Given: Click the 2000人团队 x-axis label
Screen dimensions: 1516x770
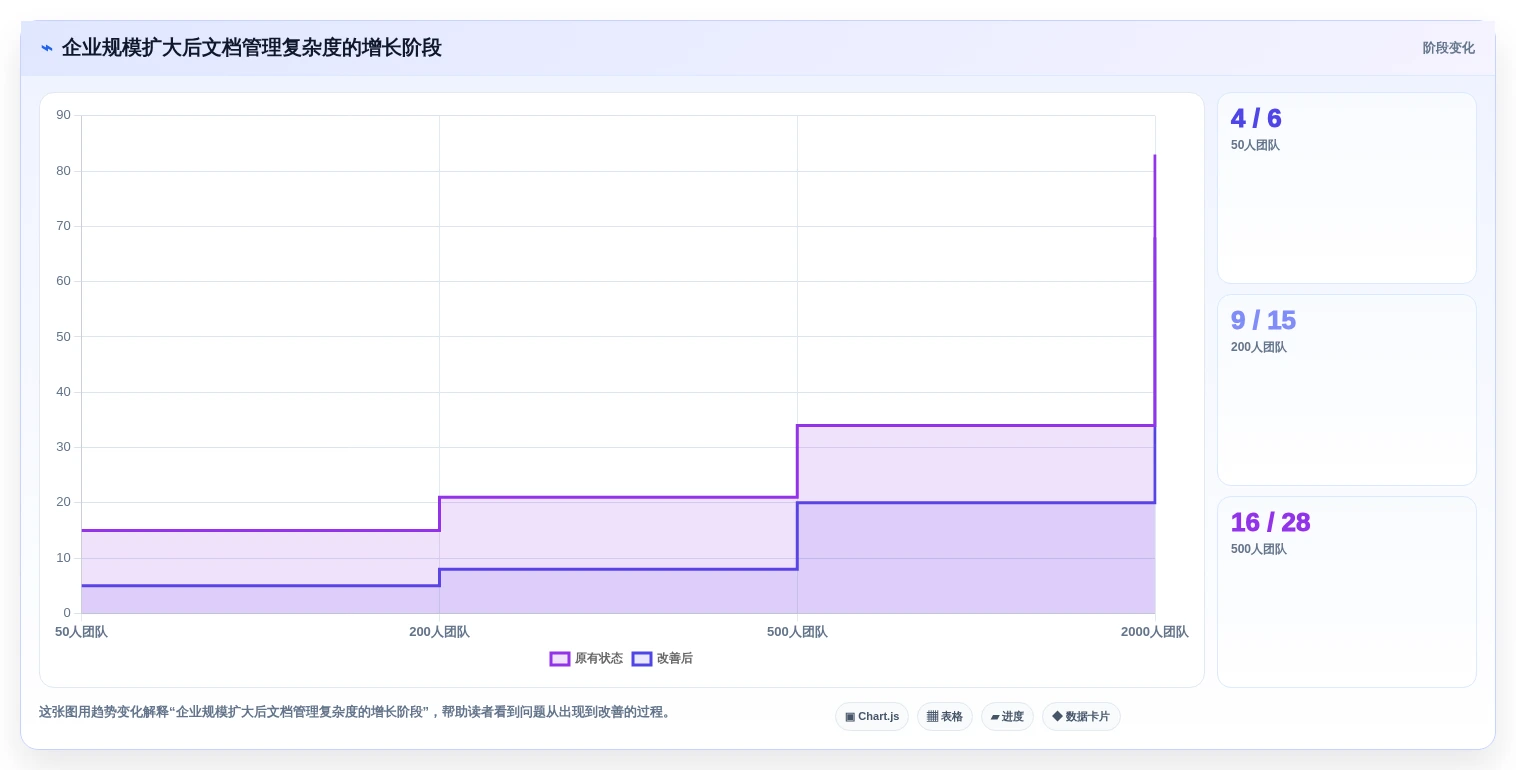Looking at the screenshot, I should pyautogui.click(x=1154, y=632).
